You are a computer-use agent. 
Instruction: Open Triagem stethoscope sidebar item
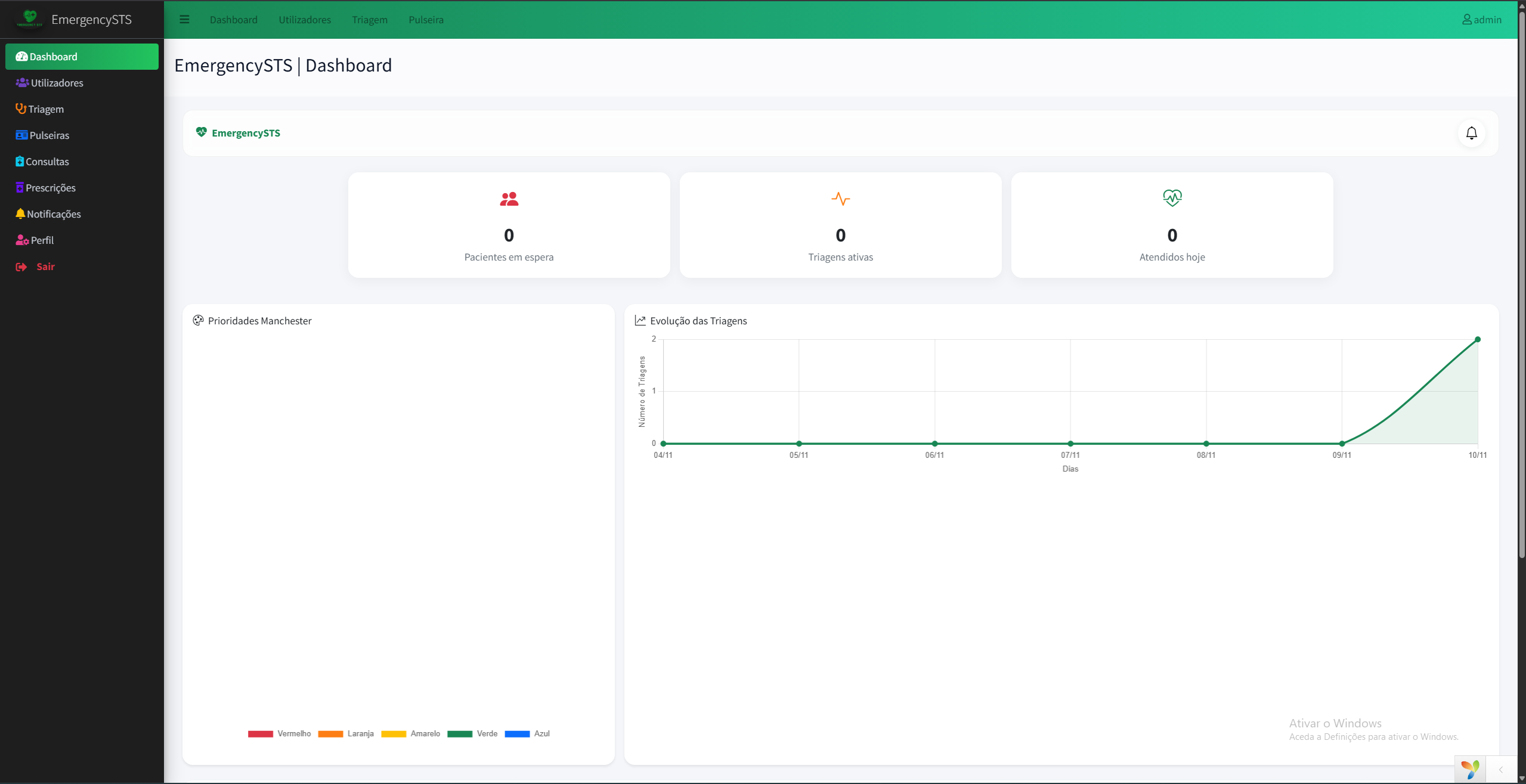(45, 109)
